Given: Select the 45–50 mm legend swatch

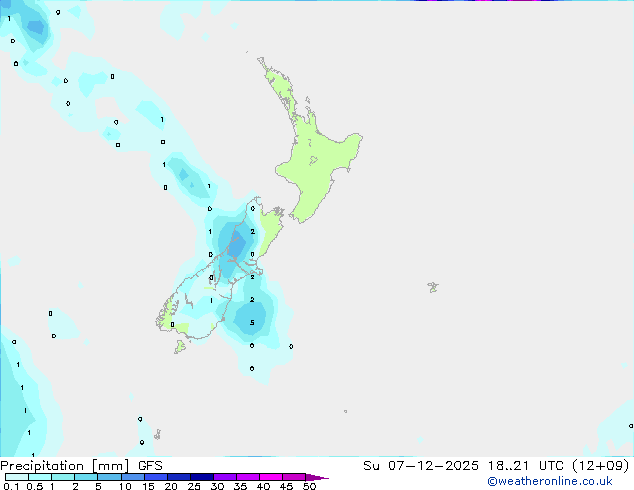Looking at the screenshot, I should [x=294, y=477].
